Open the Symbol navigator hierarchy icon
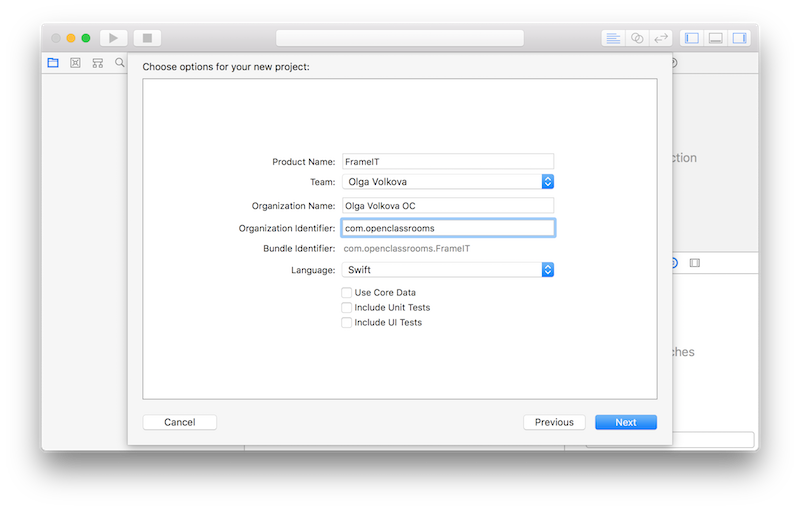This screenshot has height=510, width=800. (98, 63)
